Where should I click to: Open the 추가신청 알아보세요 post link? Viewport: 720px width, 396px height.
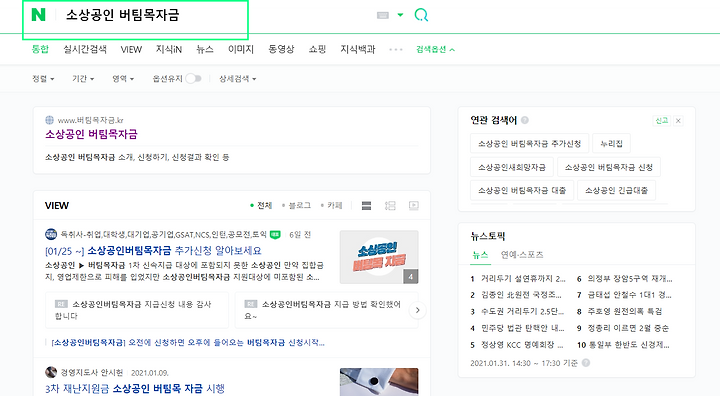point(153,251)
